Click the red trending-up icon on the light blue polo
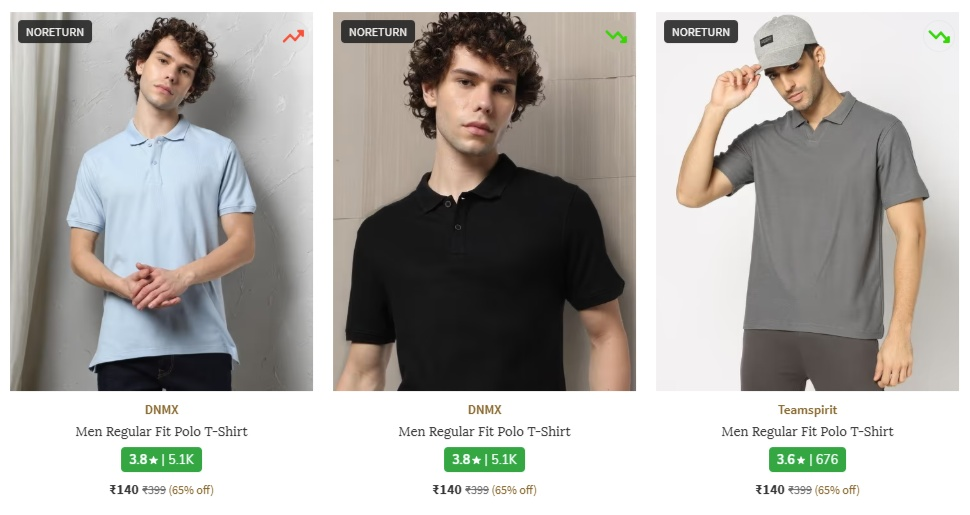This screenshot has height=515, width=970. click(293, 37)
